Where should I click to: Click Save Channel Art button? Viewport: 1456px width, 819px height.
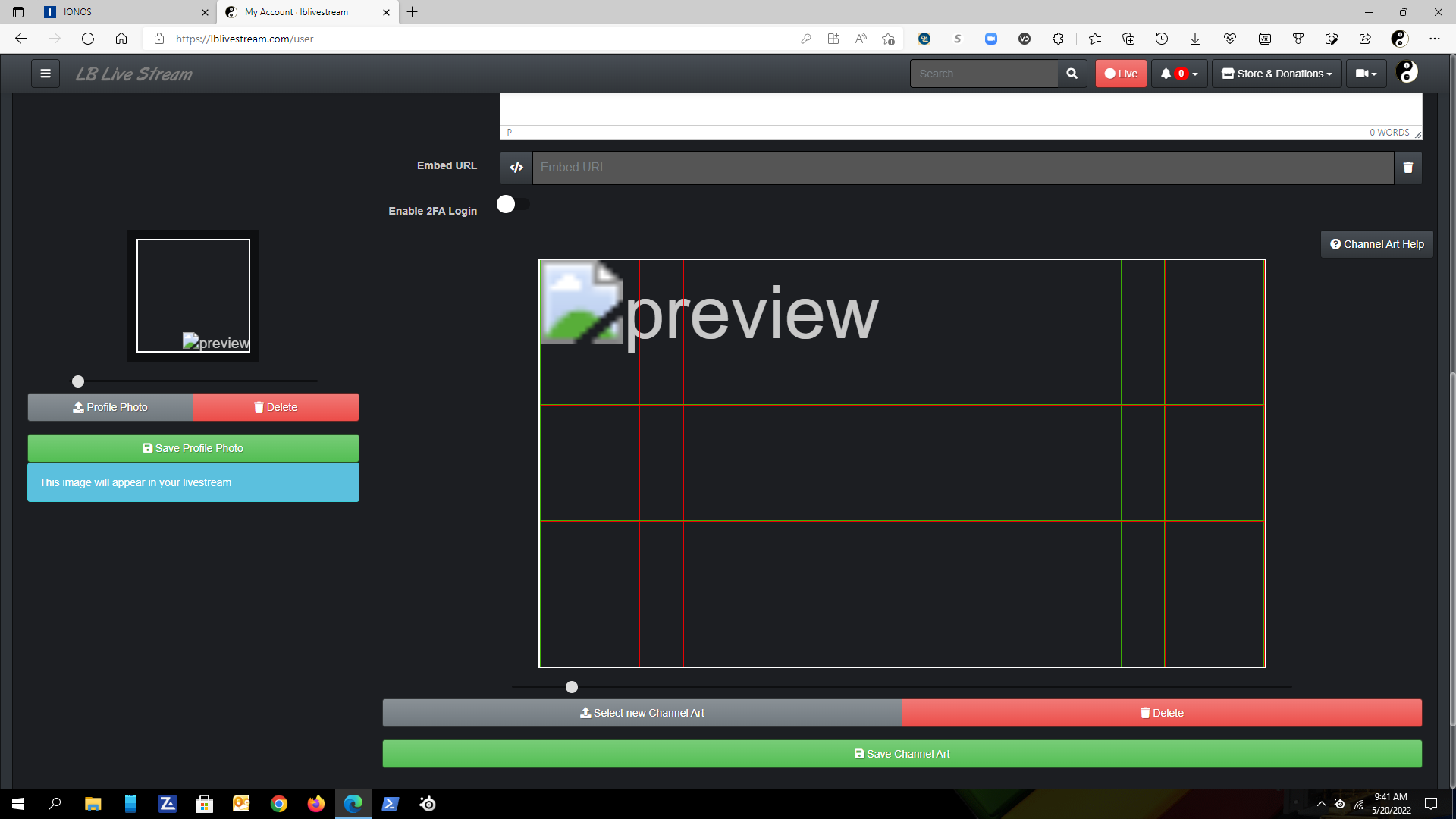902,754
